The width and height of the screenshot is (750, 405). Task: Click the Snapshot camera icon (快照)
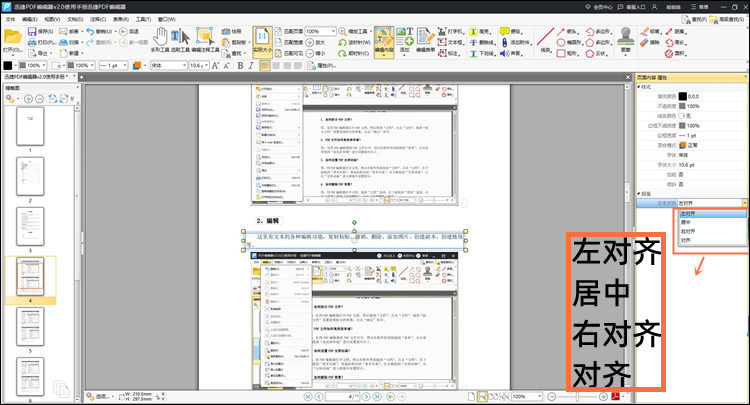point(226,32)
